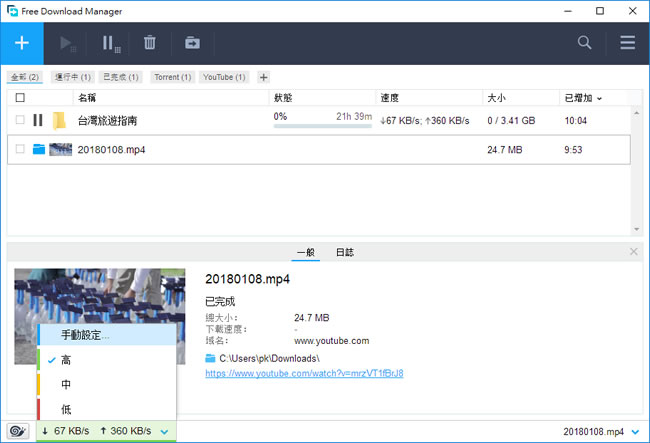This screenshot has width=650, height=443.
Task: Sort by 已增加 column arrow
Action: tap(599, 99)
